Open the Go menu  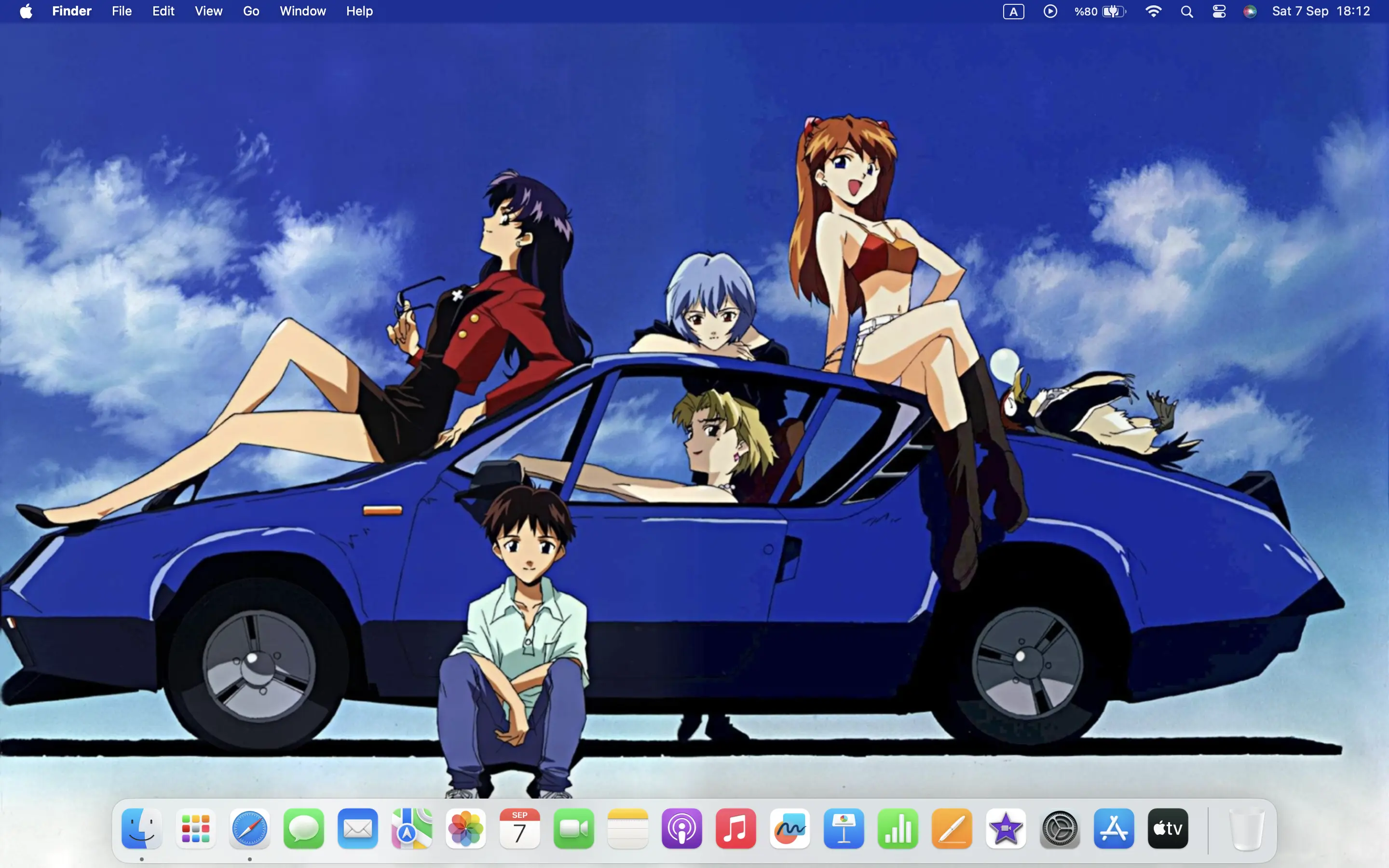(x=251, y=11)
